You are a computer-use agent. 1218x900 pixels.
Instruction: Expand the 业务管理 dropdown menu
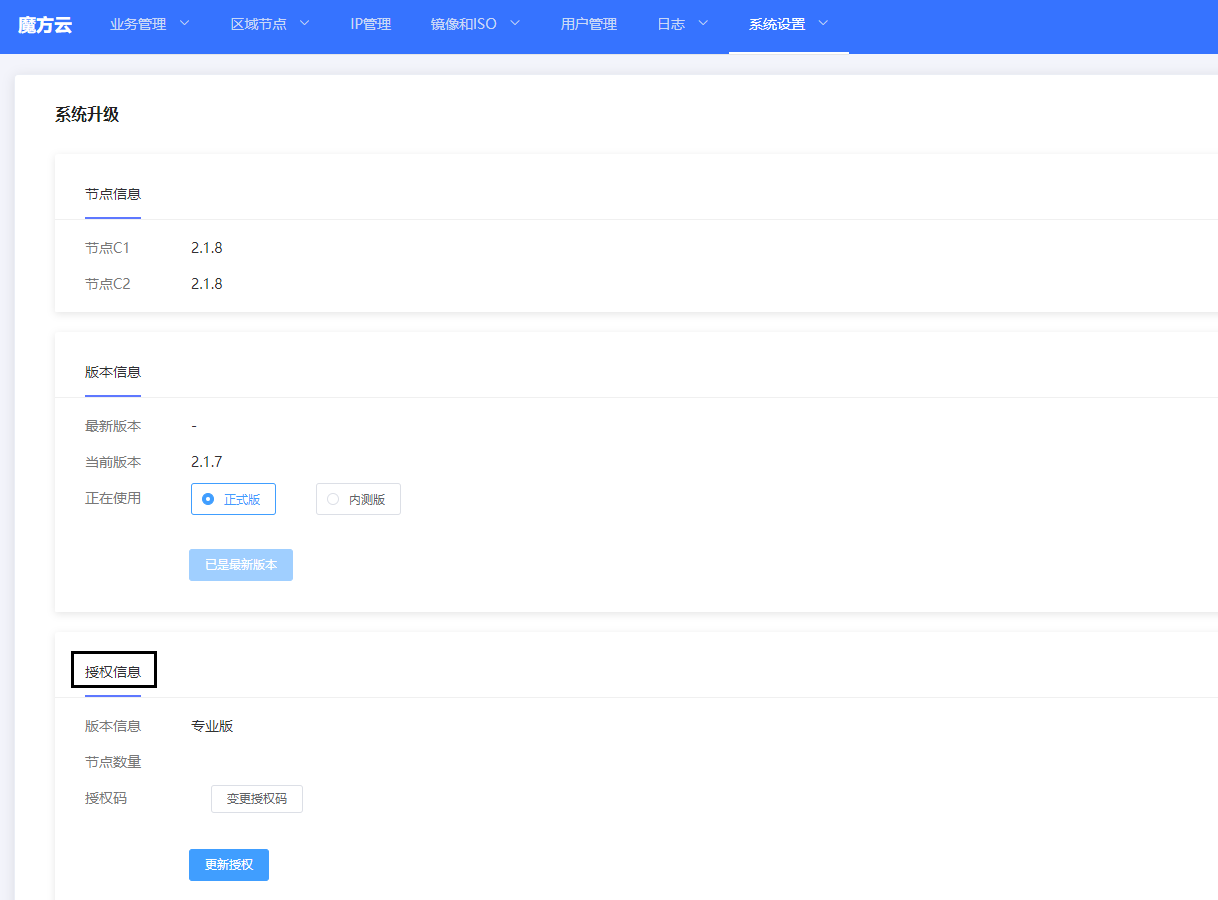click(150, 25)
